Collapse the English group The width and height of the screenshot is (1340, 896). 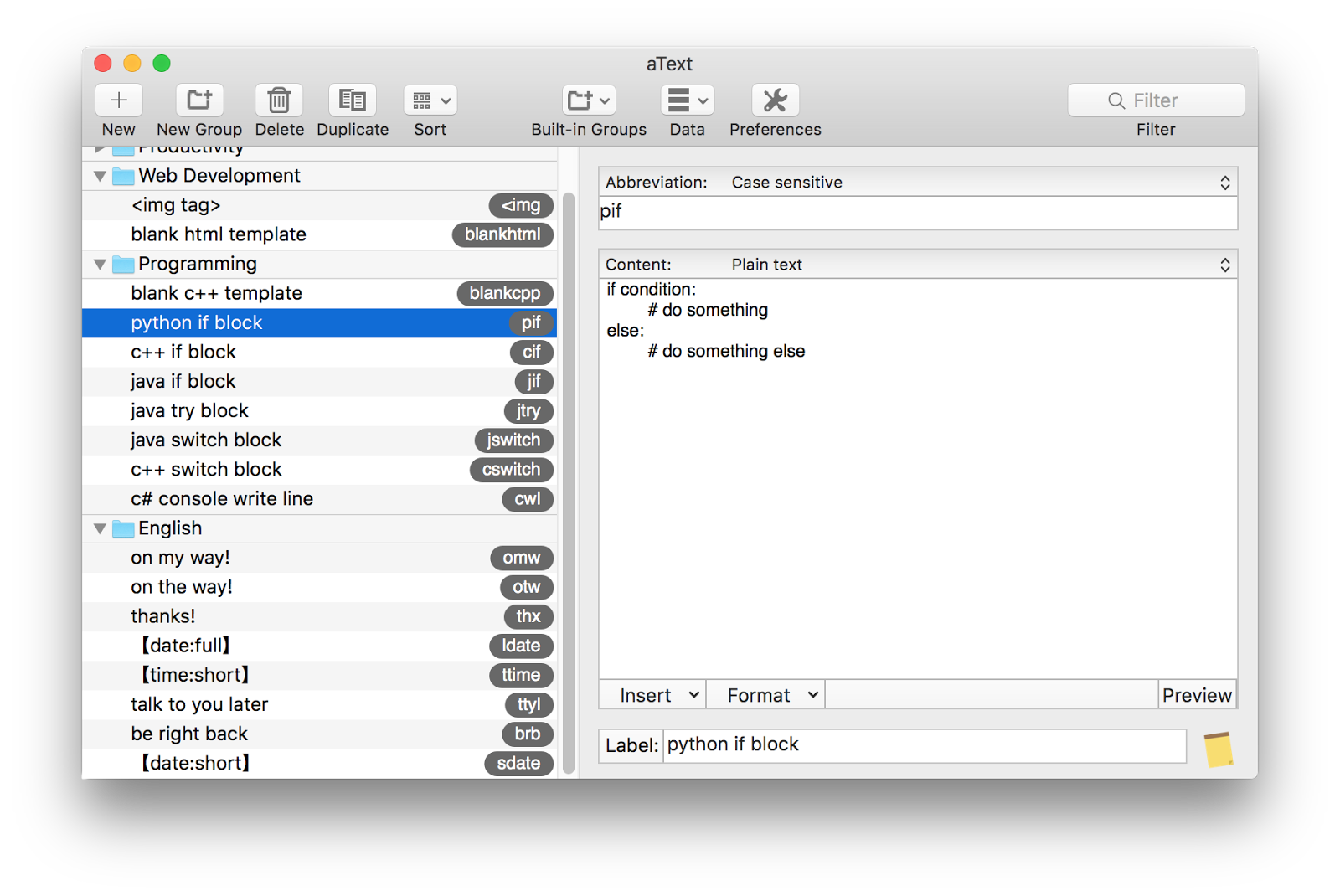[100, 528]
